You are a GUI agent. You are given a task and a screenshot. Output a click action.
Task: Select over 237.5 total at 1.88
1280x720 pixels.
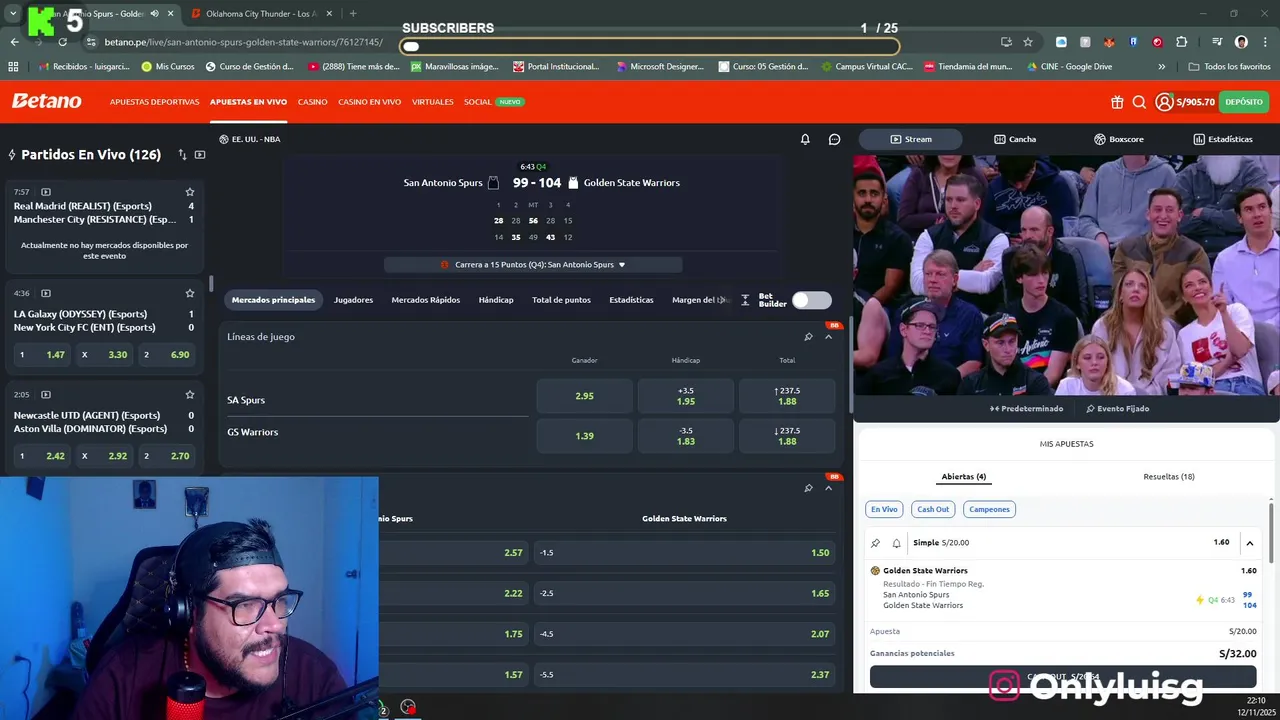(x=787, y=396)
